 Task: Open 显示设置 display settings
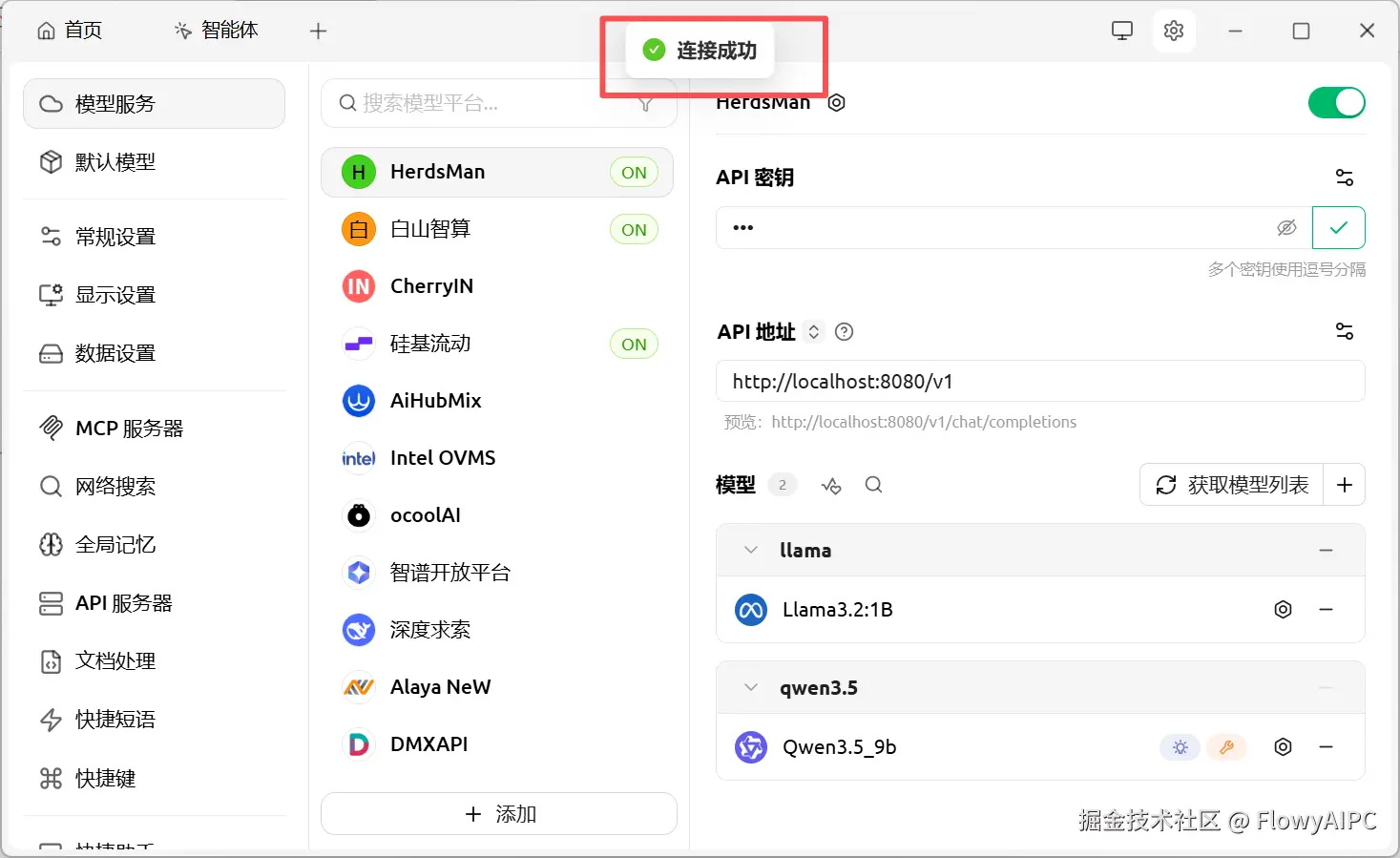pos(154,295)
